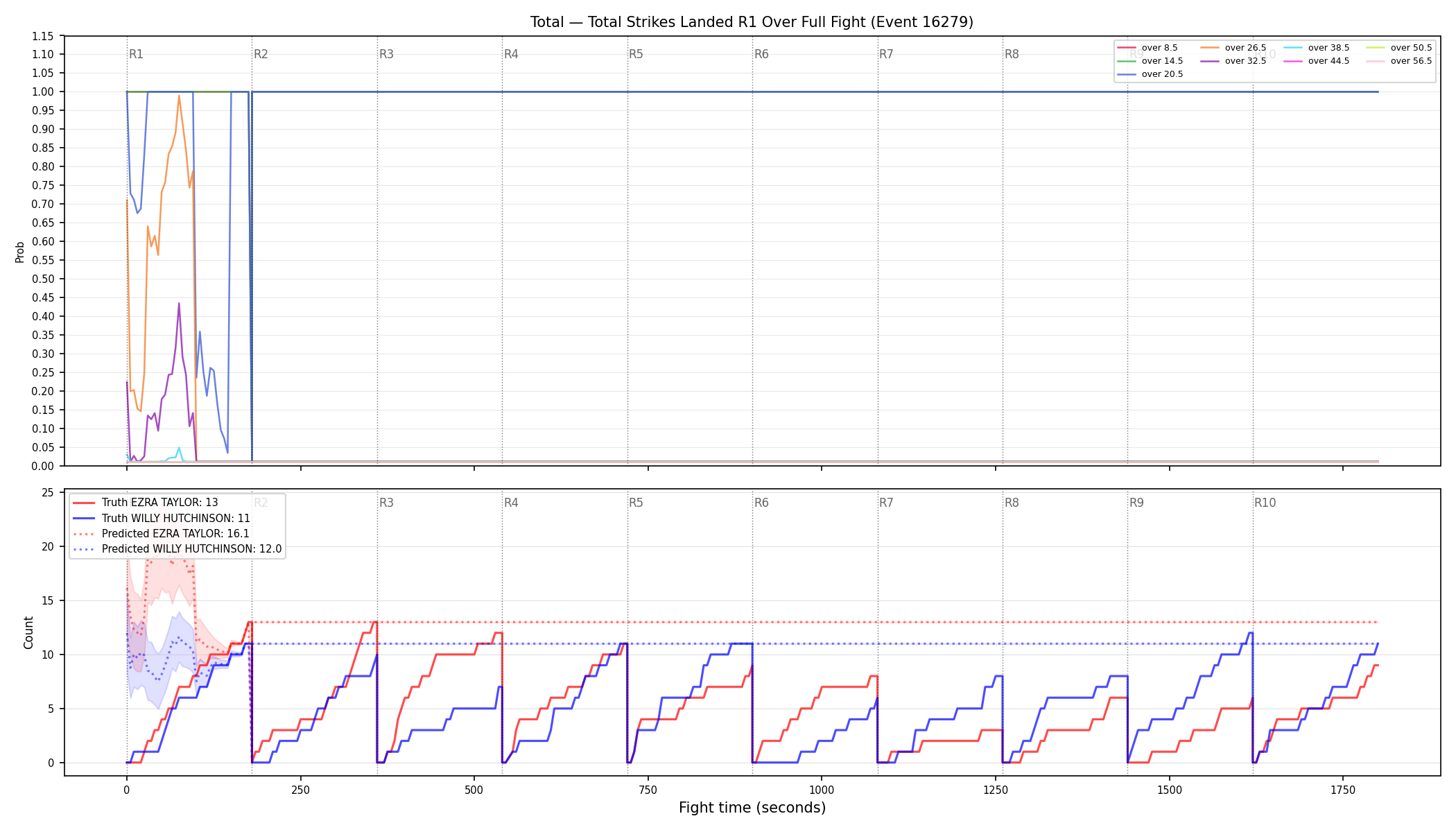Select the 'over 32.5' legend entry
The height and width of the screenshot is (832, 1456).
pos(1233,61)
